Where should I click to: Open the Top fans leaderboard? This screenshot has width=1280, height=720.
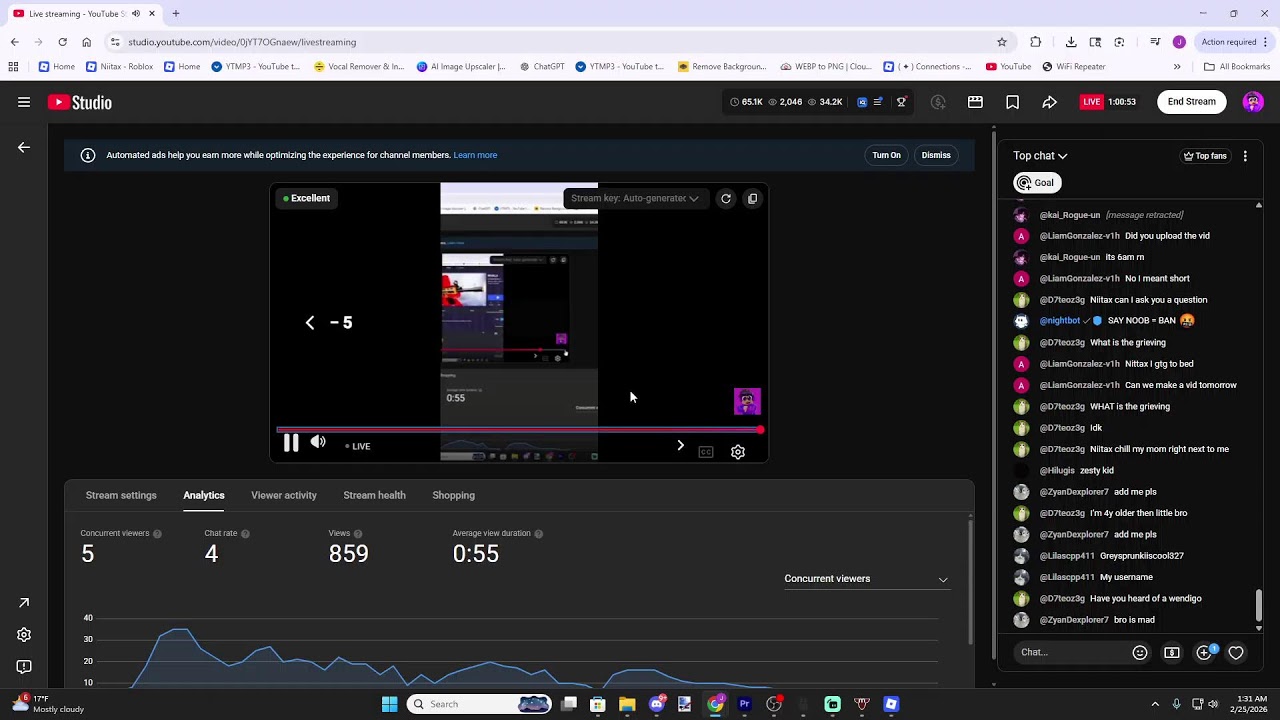(1204, 156)
